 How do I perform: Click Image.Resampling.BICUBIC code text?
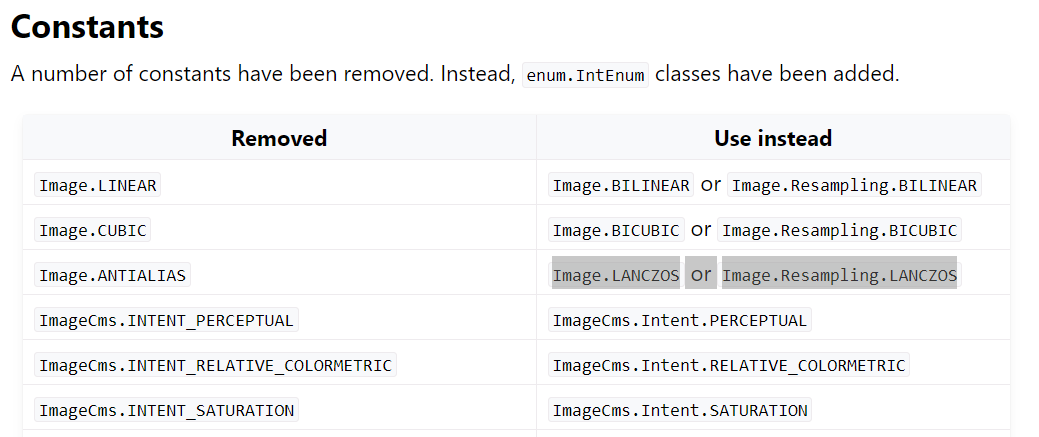click(x=839, y=230)
